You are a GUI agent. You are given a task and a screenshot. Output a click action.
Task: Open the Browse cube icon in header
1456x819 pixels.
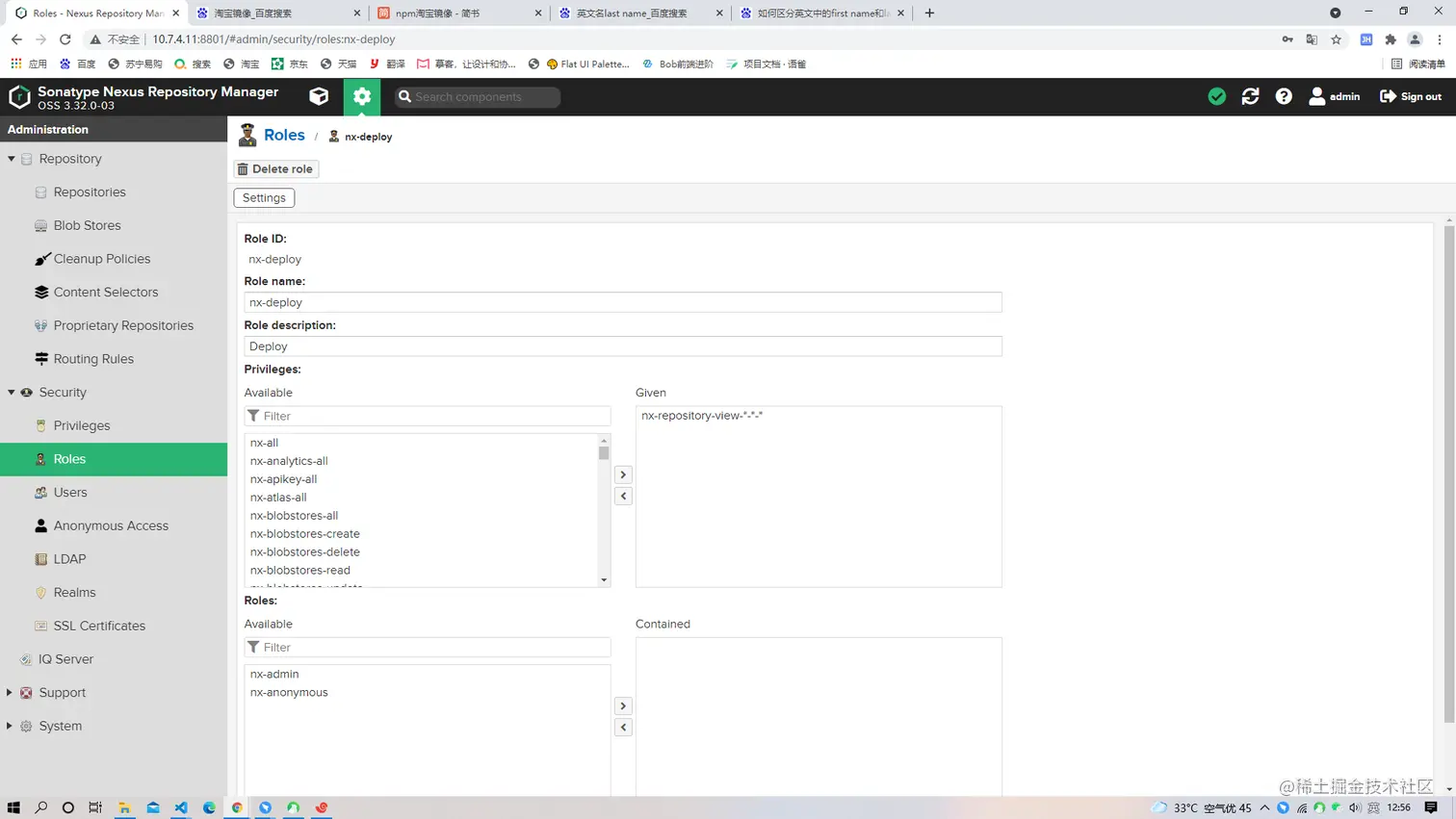[x=319, y=96]
